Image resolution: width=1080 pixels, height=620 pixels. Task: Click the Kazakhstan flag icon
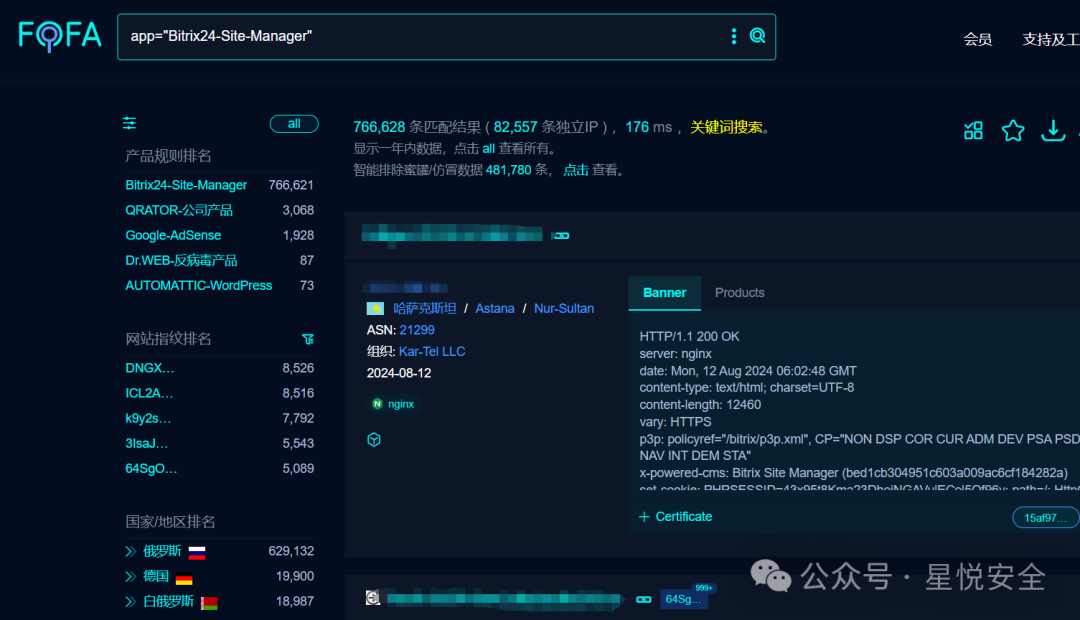coord(375,309)
